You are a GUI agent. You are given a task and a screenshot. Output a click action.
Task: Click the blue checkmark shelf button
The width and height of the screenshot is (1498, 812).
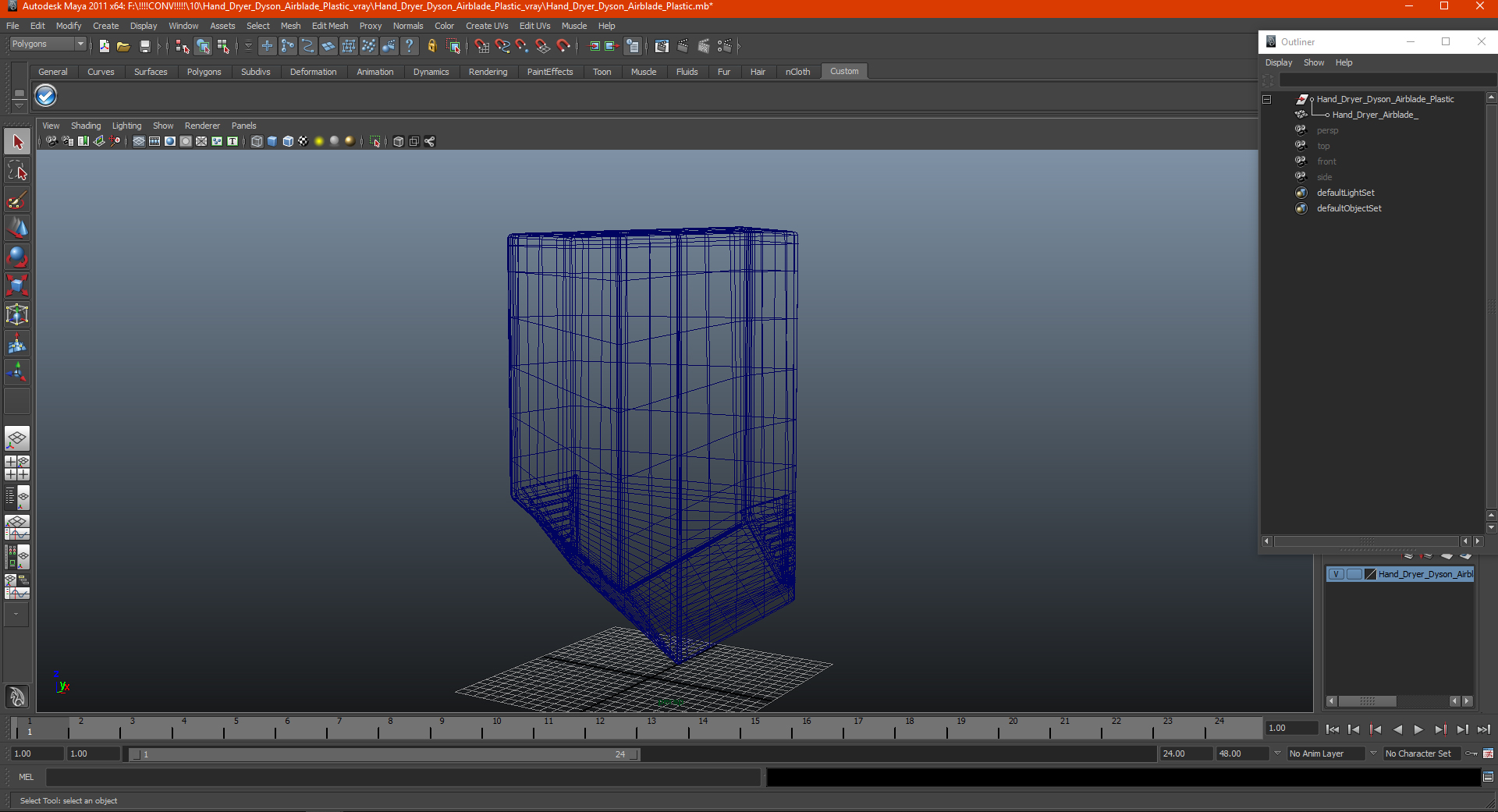pos(46,96)
